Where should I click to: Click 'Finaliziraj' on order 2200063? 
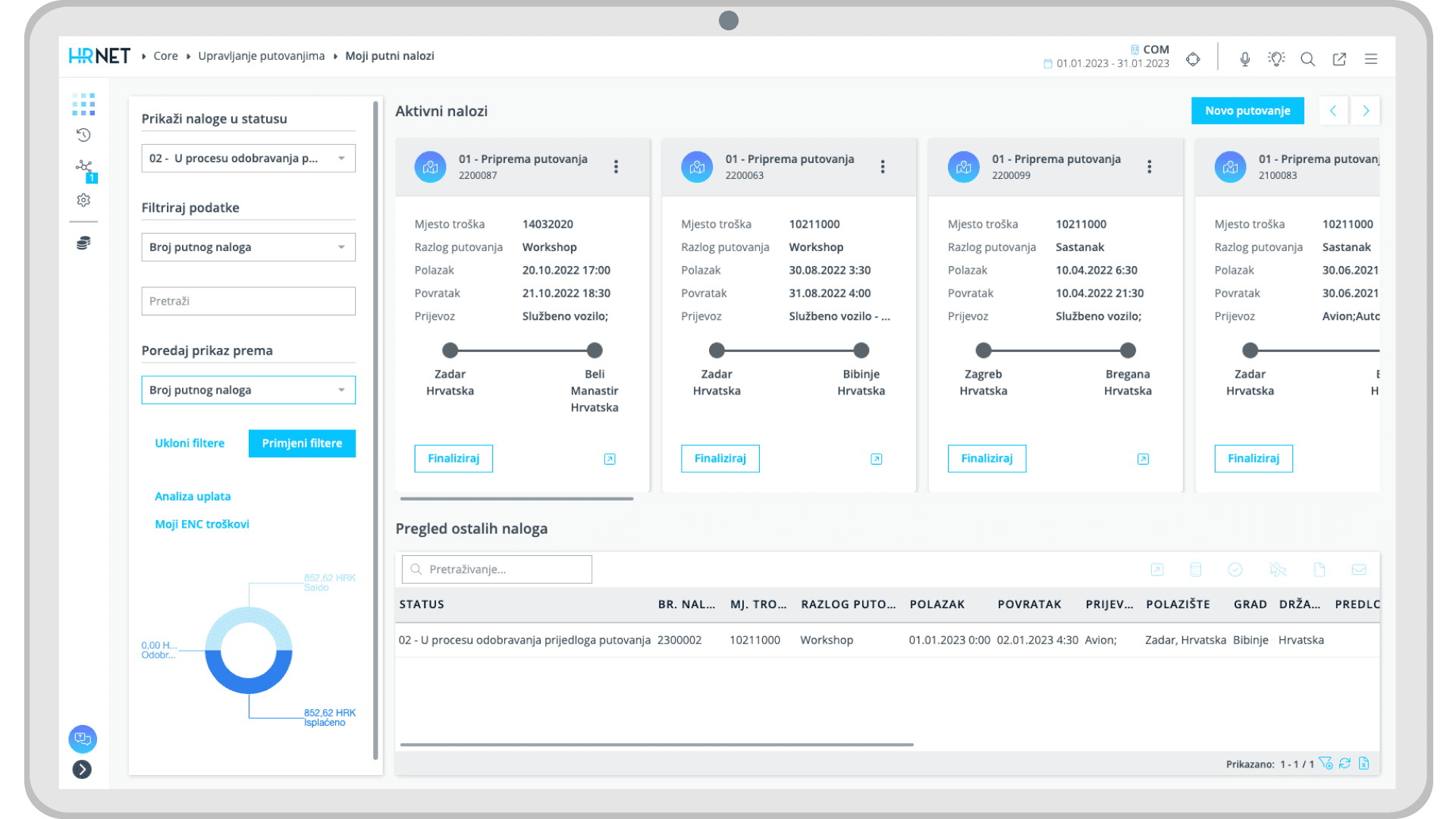point(720,459)
